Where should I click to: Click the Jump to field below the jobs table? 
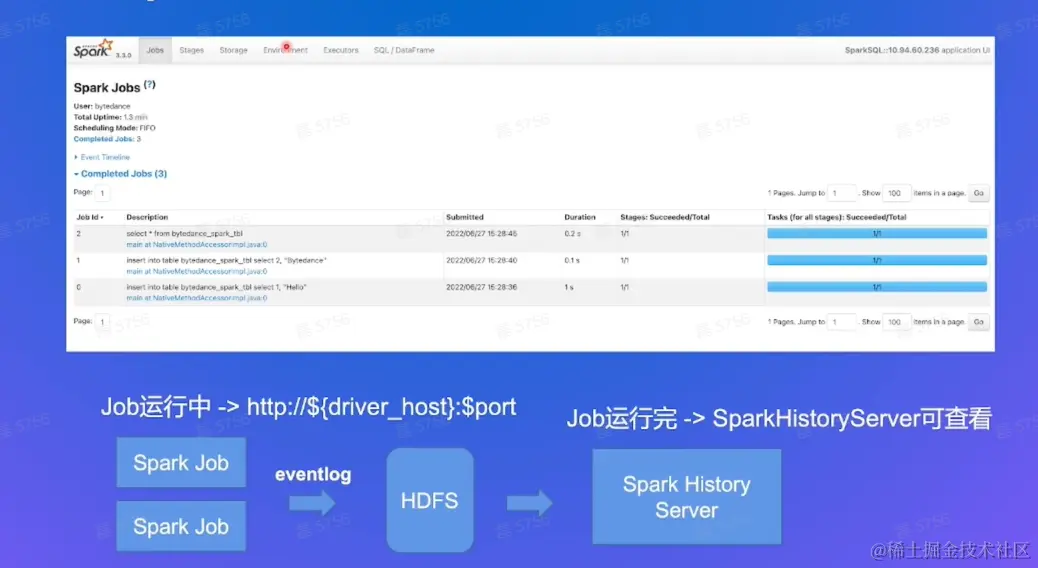841,322
